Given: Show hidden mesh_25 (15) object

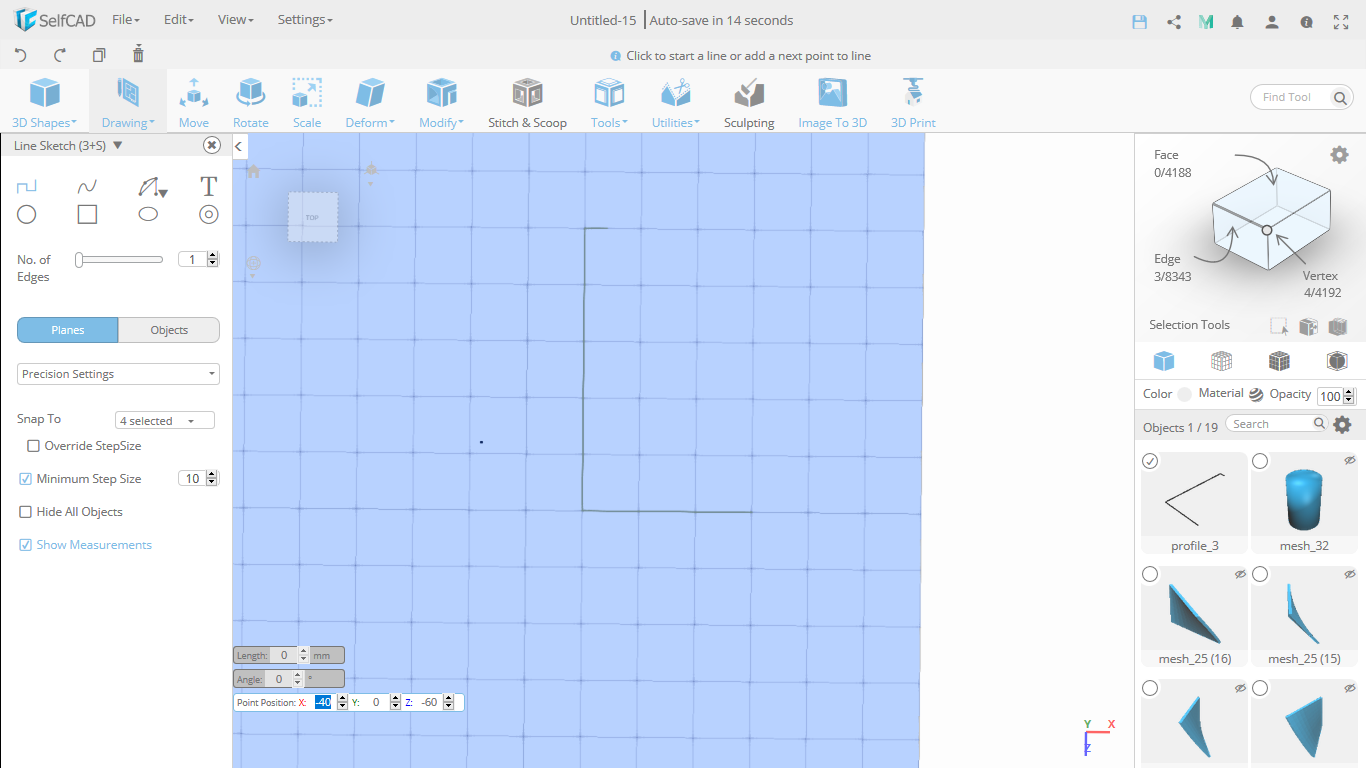Looking at the screenshot, I should [1350, 574].
